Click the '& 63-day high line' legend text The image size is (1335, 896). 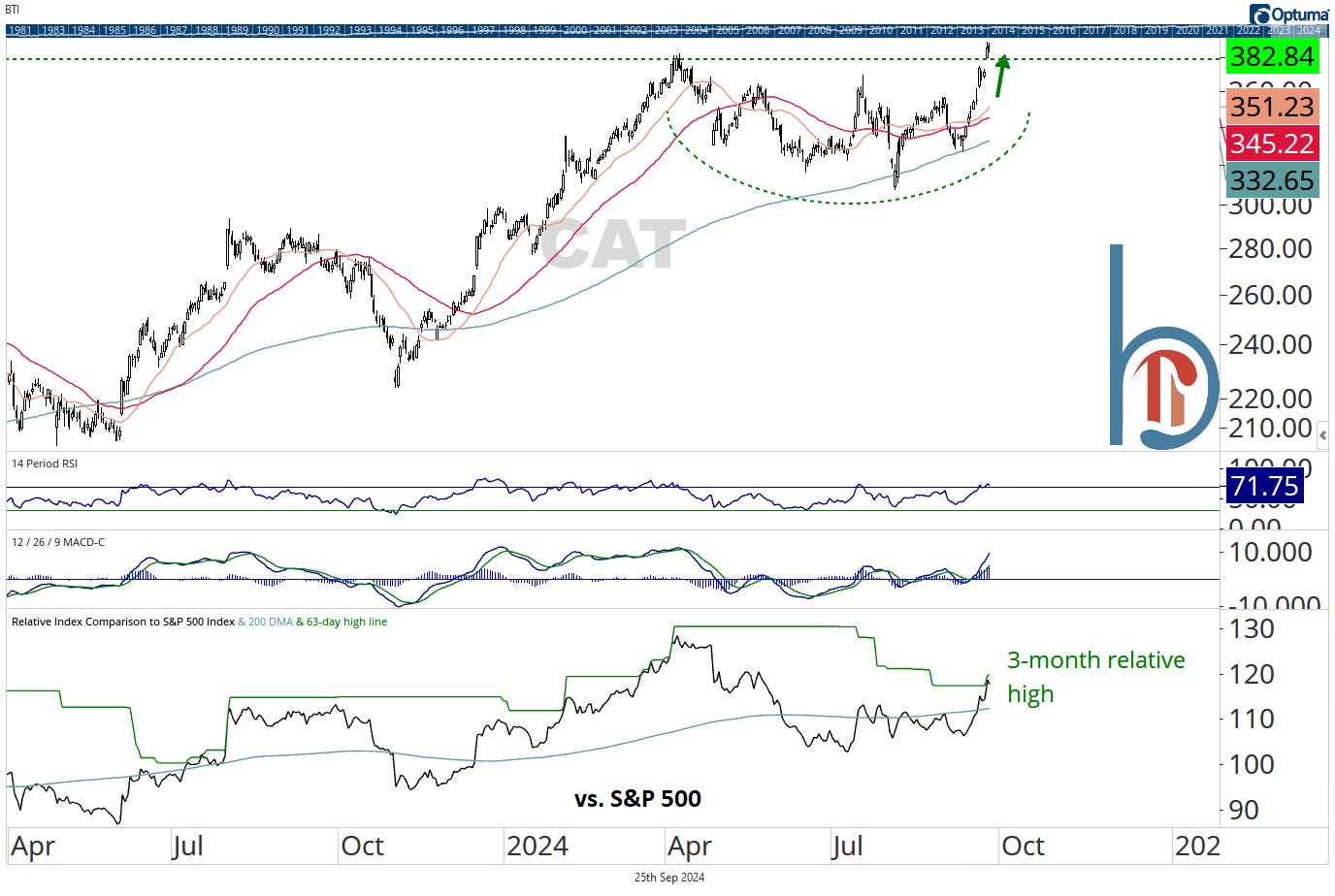point(342,622)
